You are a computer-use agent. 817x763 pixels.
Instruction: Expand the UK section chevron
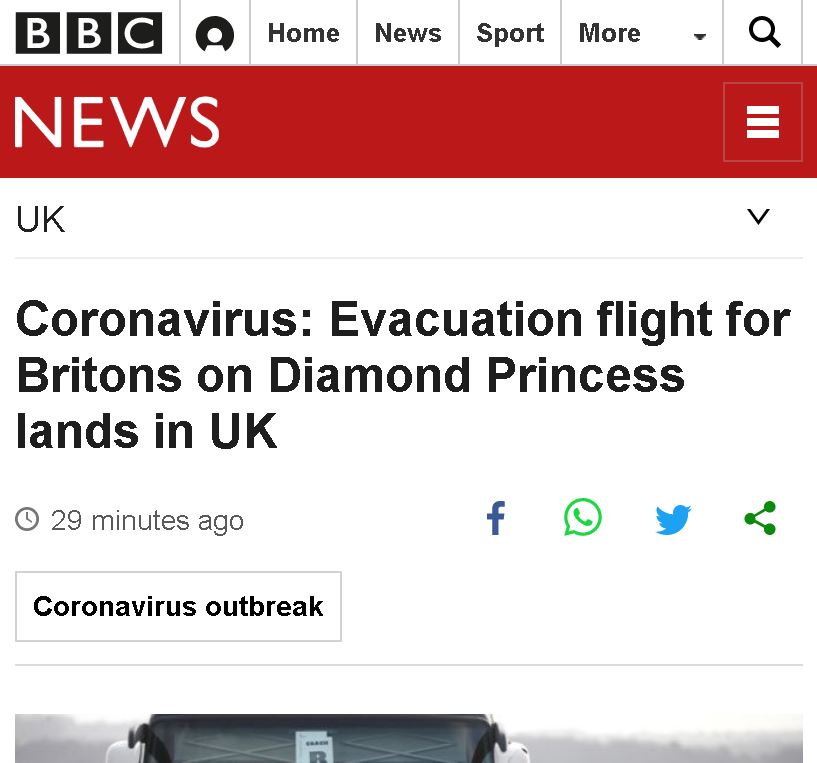759,217
